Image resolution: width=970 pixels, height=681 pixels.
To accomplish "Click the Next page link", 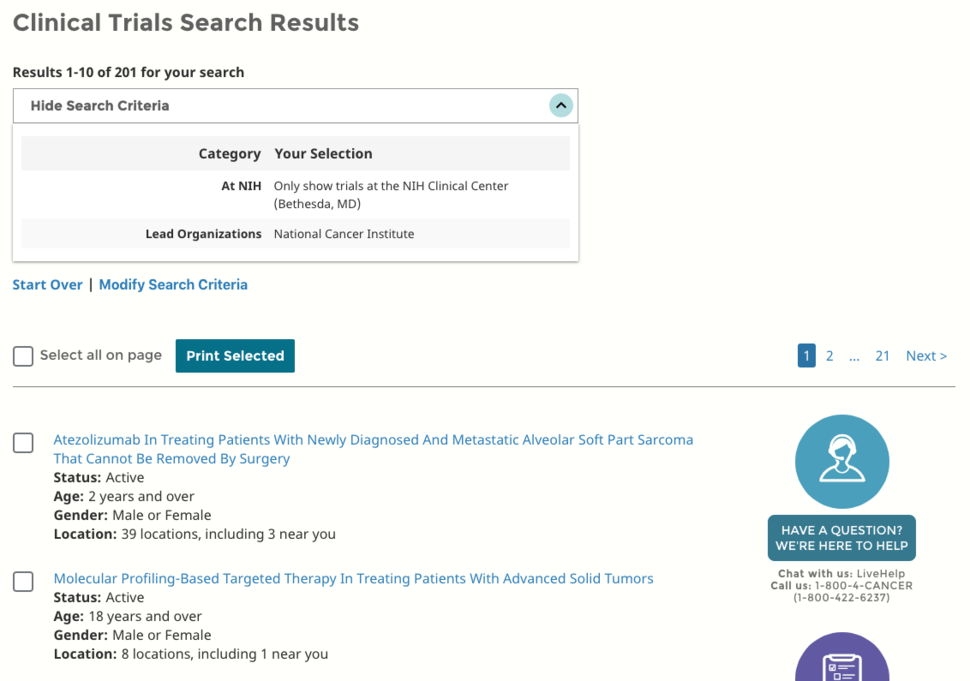I will [926, 356].
